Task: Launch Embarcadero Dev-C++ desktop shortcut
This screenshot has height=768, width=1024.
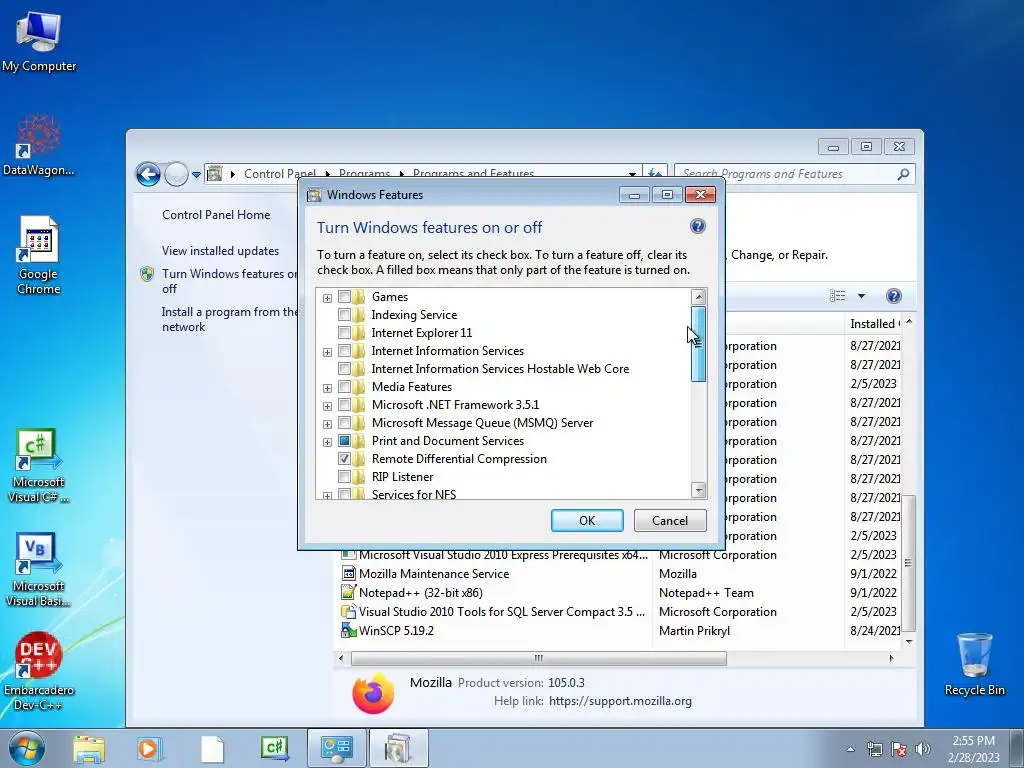Action: click(x=39, y=671)
